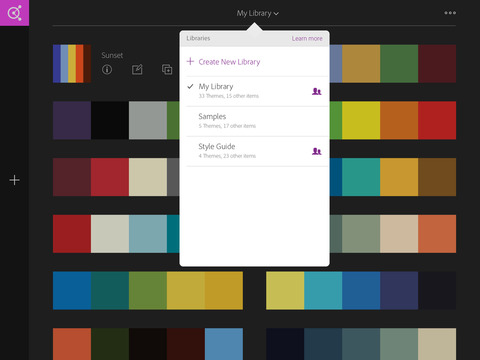
Task: Pick the beige swatch in bottom right theme
Action: pyautogui.click(x=437, y=344)
